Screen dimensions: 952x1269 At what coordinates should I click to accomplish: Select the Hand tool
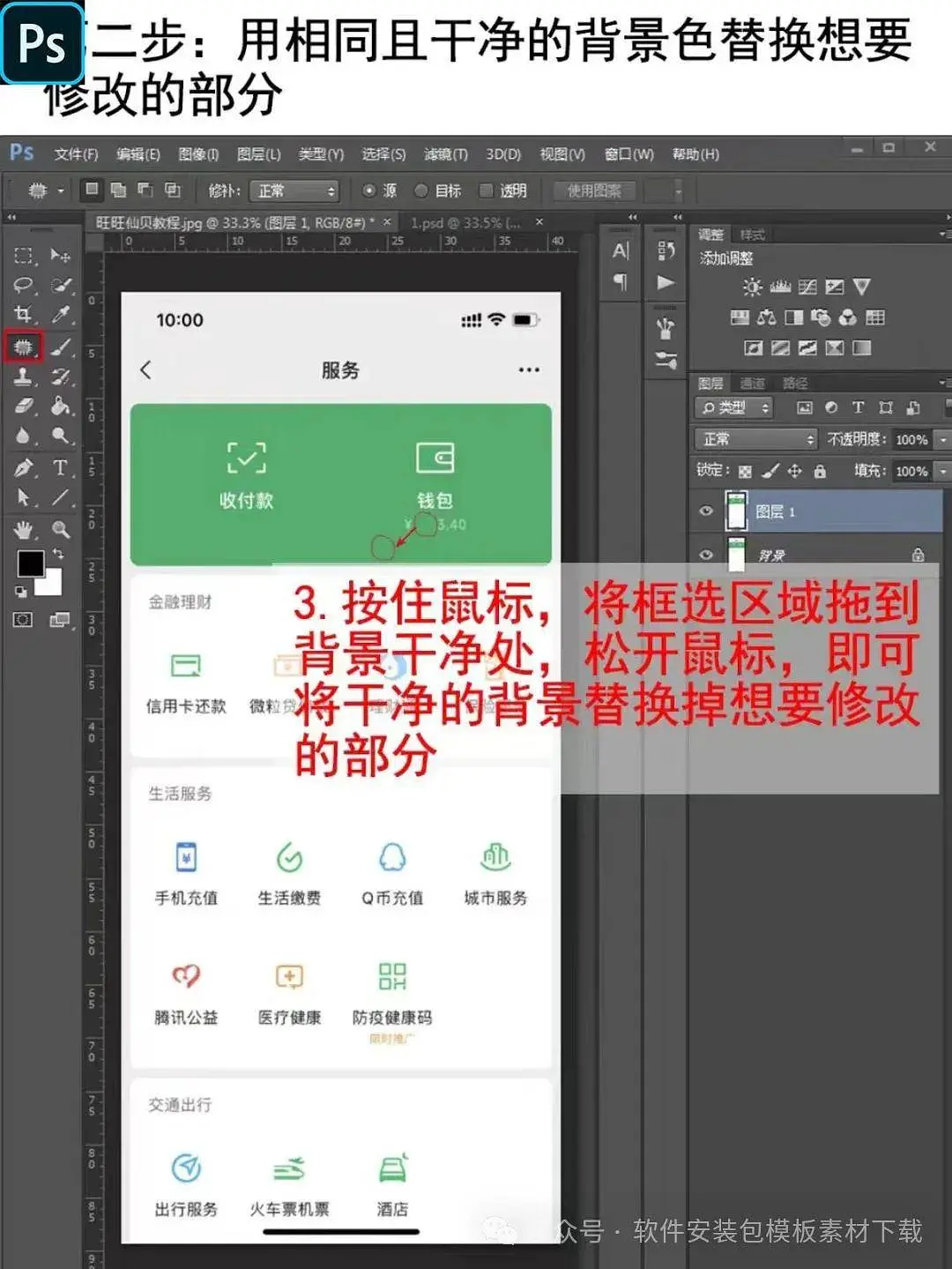click(x=23, y=529)
